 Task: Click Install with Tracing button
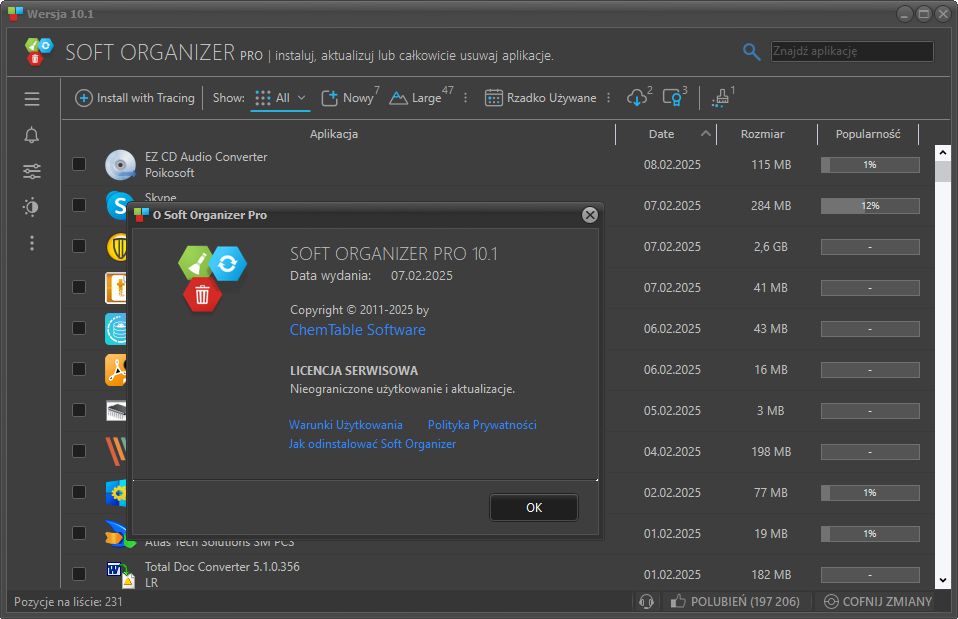(135, 98)
